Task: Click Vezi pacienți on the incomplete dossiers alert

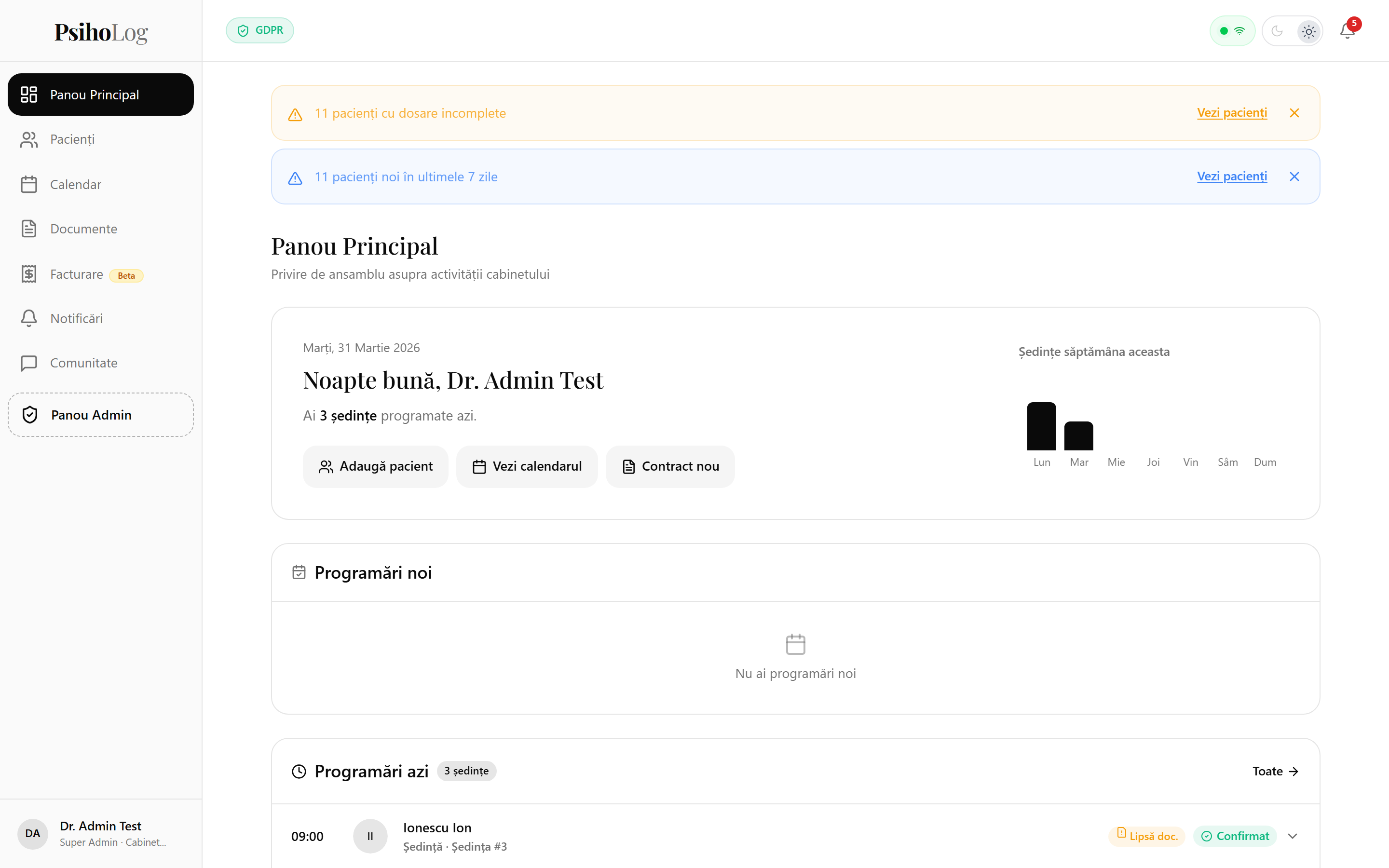Action: [1232, 112]
